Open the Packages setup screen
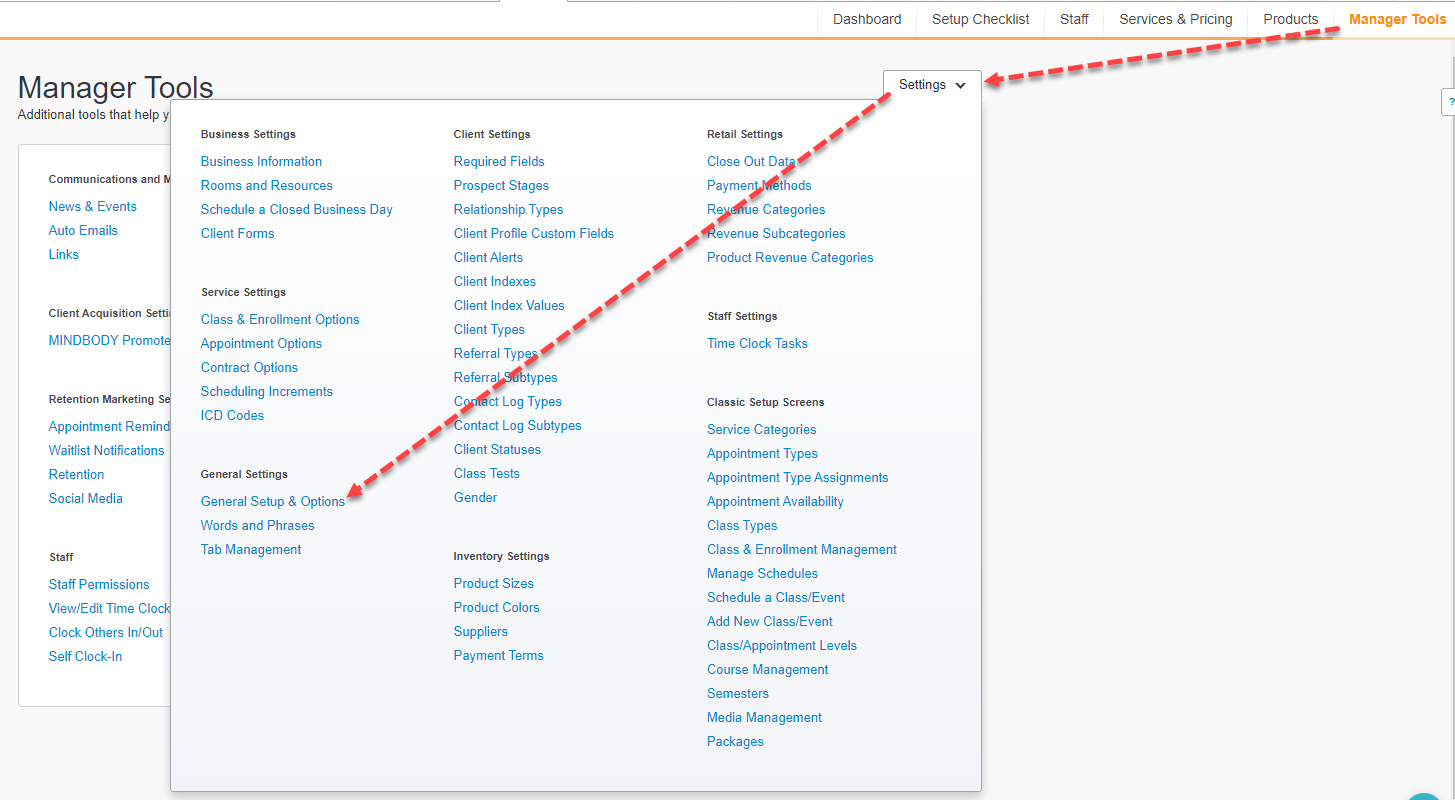This screenshot has width=1455, height=800. (x=735, y=741)
